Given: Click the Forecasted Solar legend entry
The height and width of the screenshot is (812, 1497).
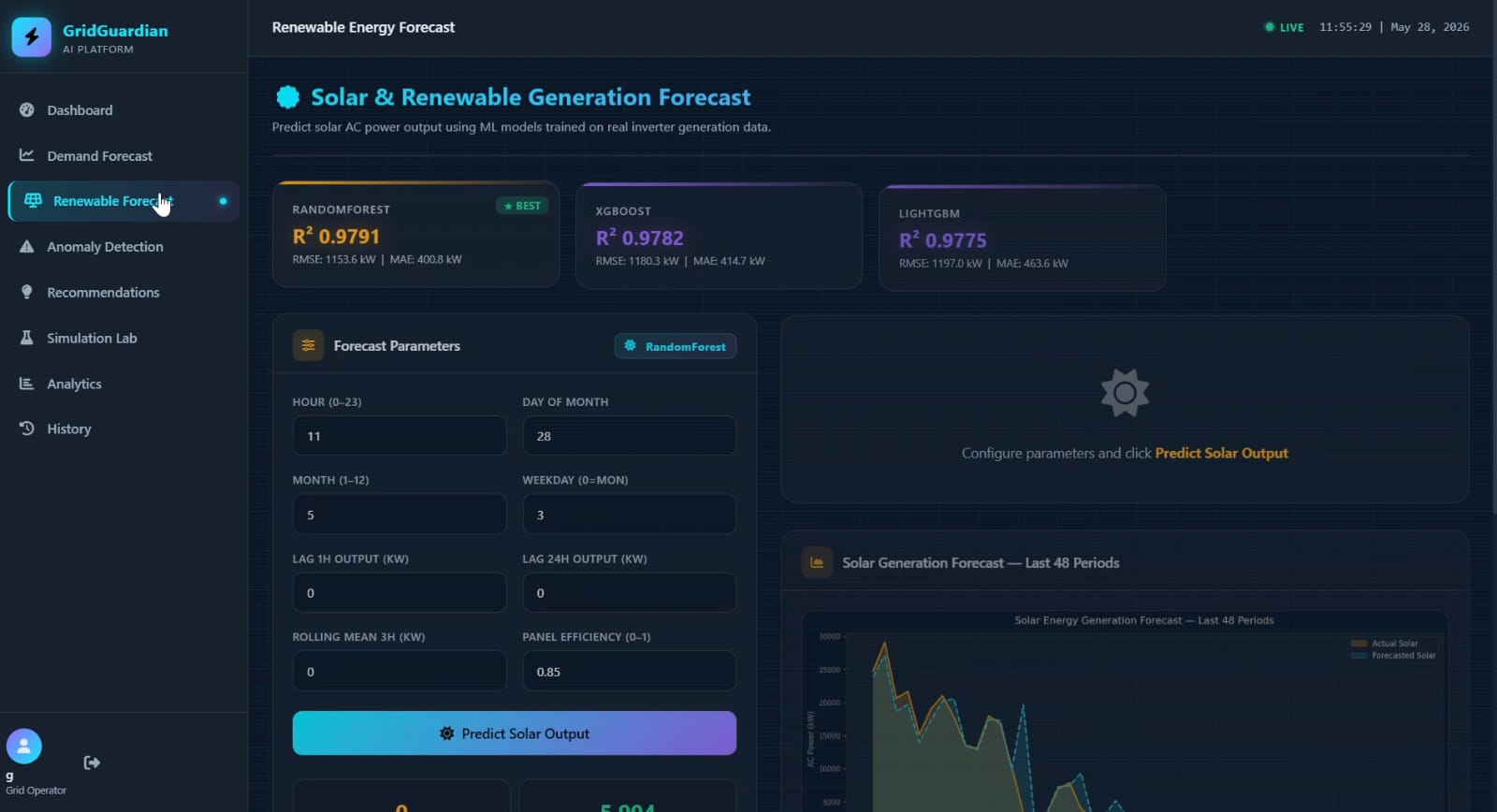Looking at the screenshot, I should coord(1394,656).
